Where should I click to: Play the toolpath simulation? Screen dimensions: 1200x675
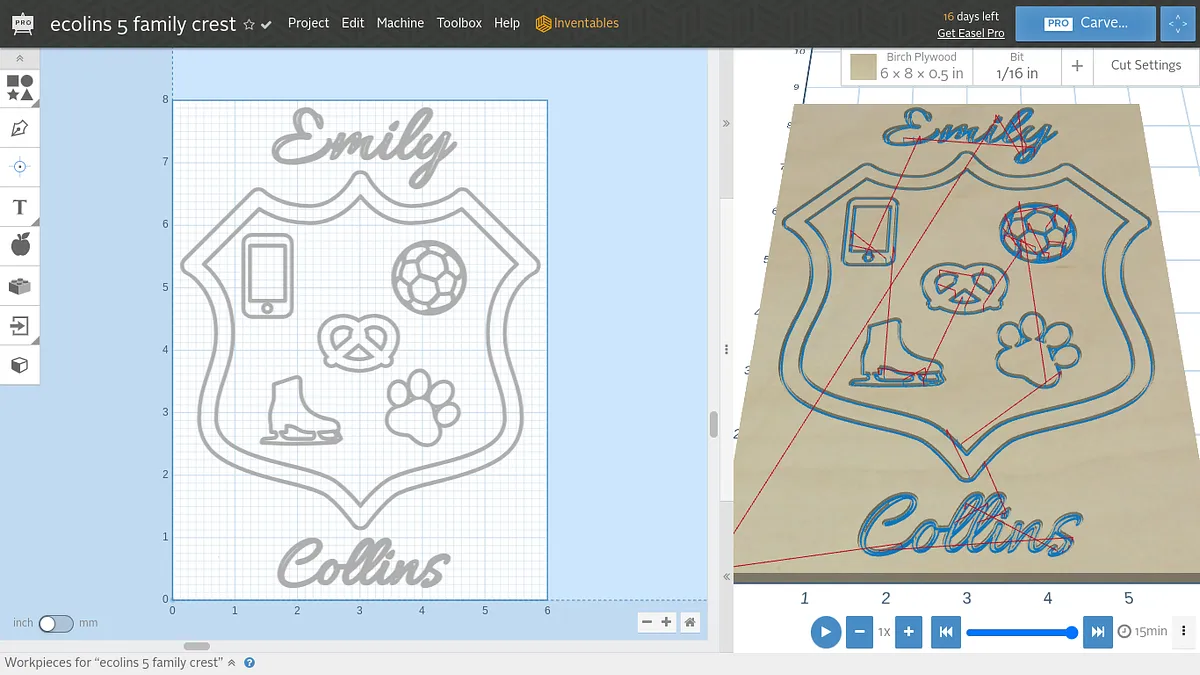click(x=825, y=632)
